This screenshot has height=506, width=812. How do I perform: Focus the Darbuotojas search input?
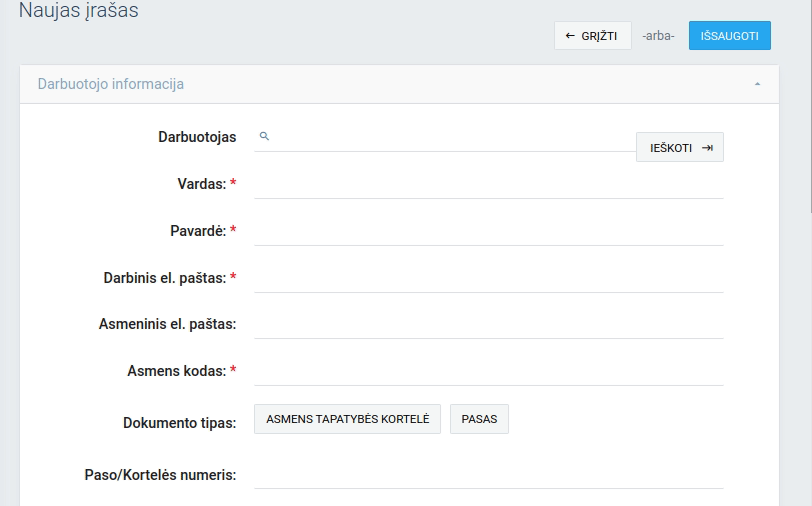(x=450, y=137)
